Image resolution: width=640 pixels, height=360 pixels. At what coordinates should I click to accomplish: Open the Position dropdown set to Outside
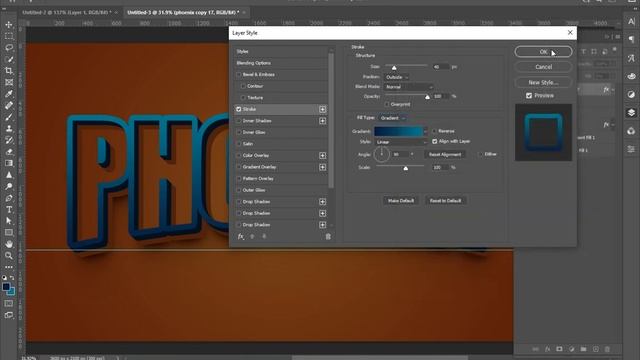(397, 77)
